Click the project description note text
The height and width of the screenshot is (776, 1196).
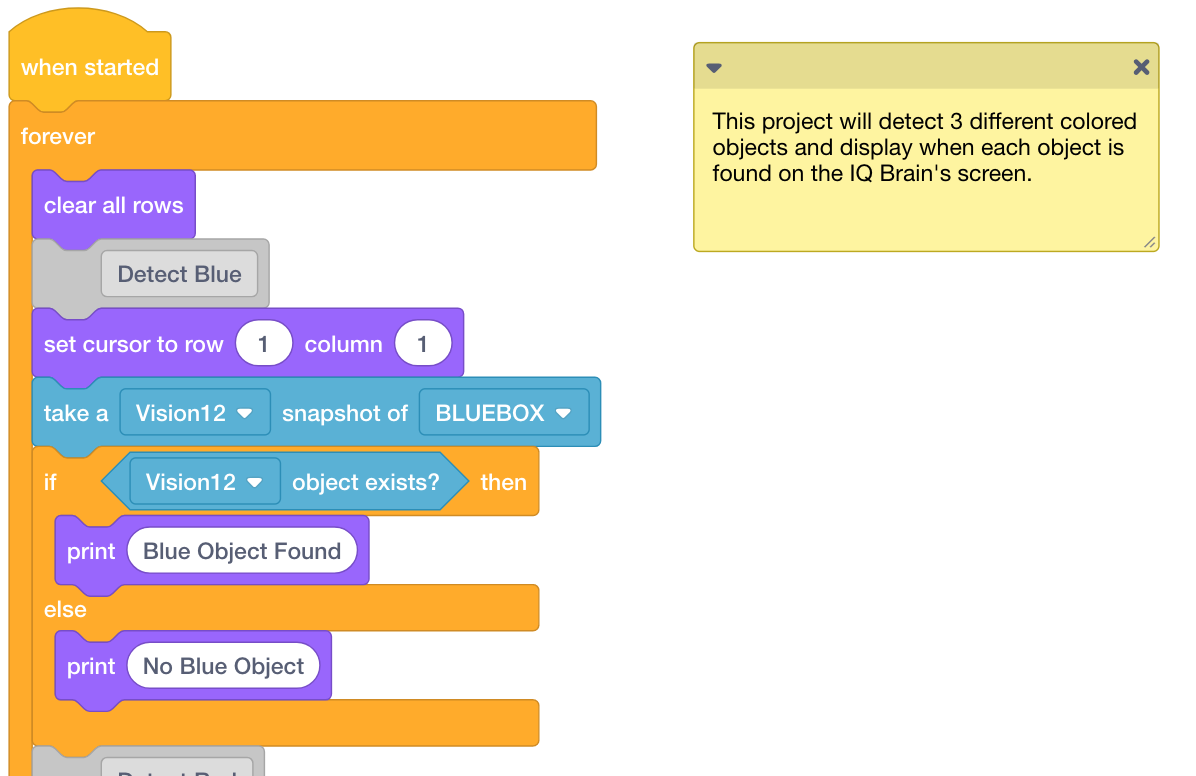coord(924,148)
